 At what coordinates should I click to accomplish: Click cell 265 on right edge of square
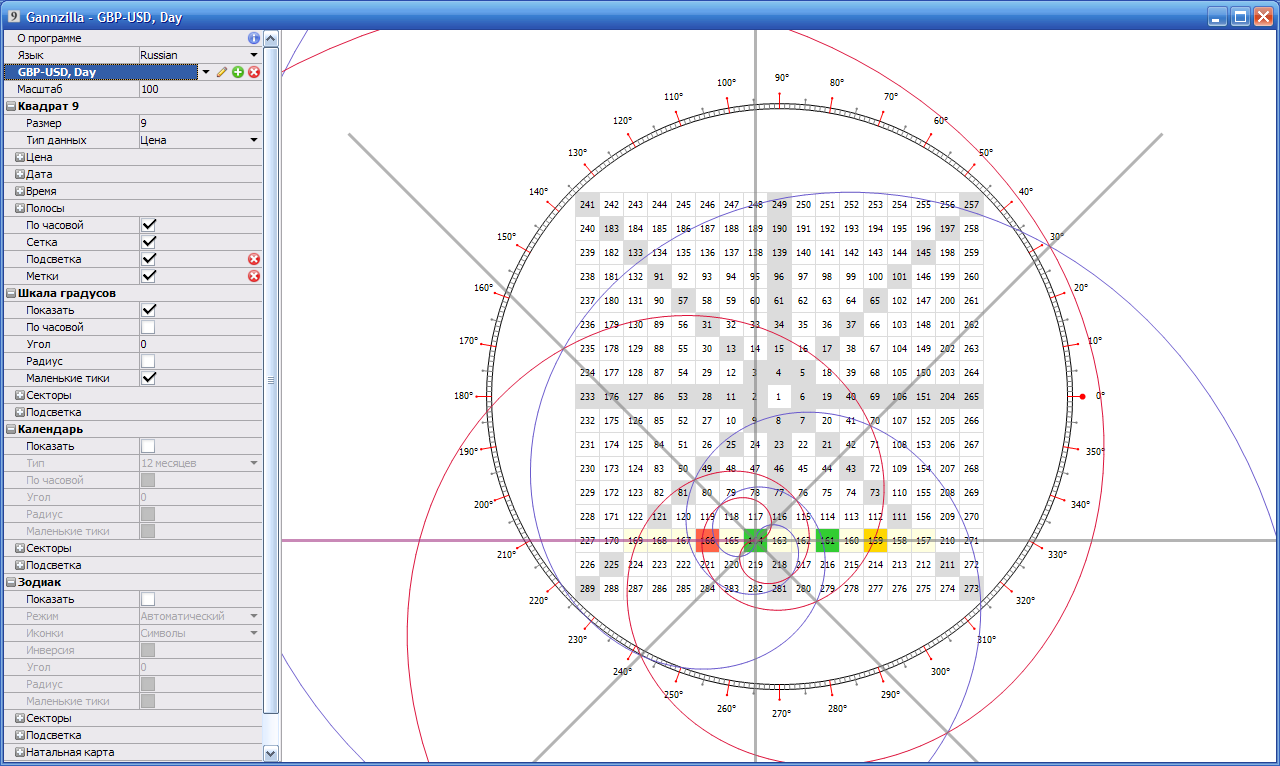(x=971, y=397)
